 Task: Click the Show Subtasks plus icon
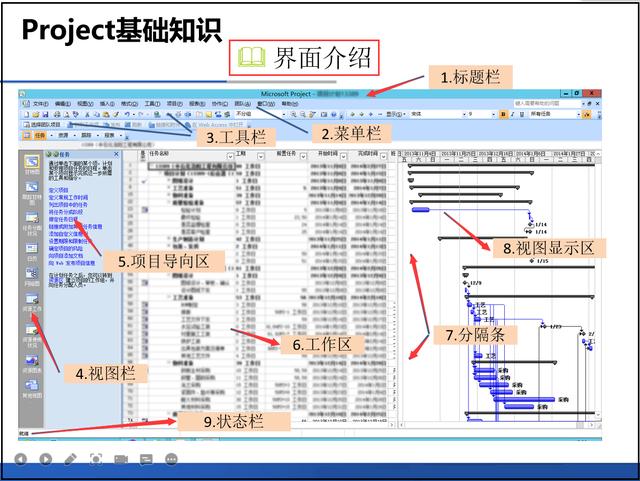(x=371, y=114)
